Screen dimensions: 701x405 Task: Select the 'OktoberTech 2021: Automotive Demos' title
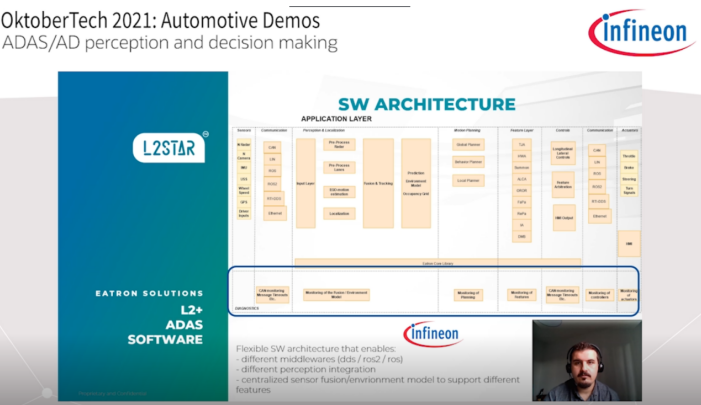pyautogui.click(x=160, y=21)
